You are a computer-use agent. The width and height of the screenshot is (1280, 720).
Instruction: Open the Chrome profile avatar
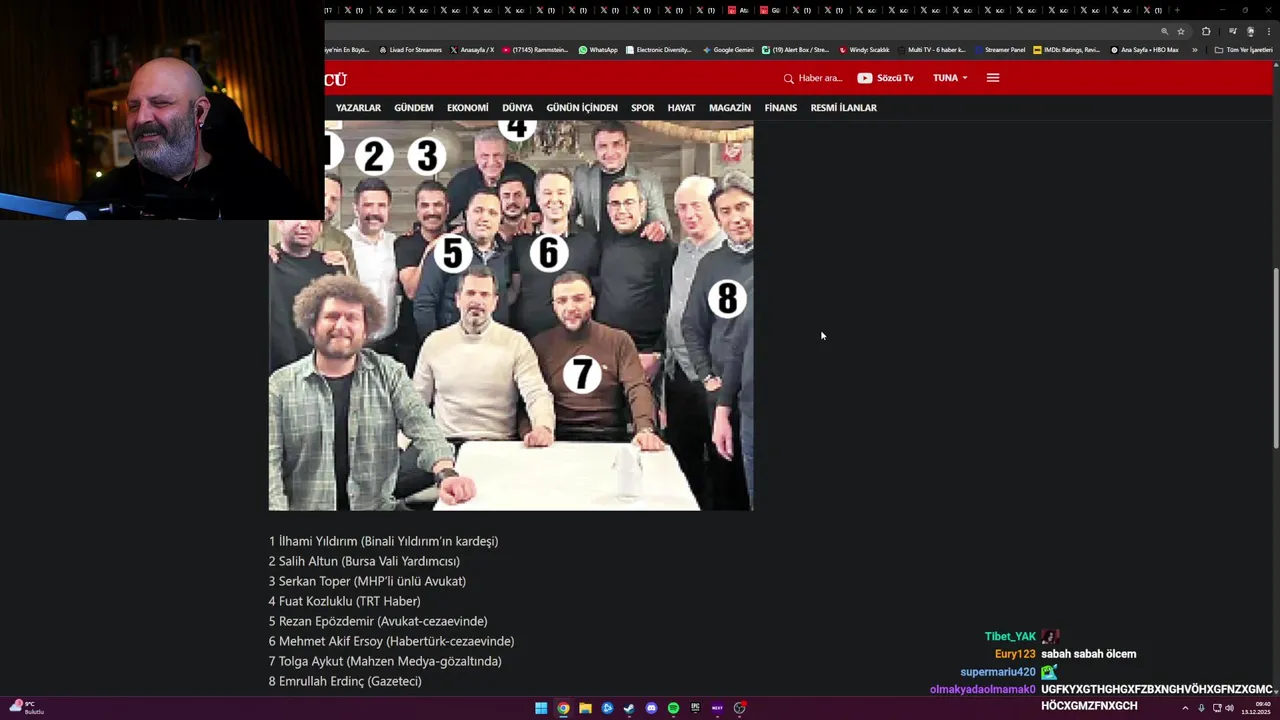coord(1251,31)
